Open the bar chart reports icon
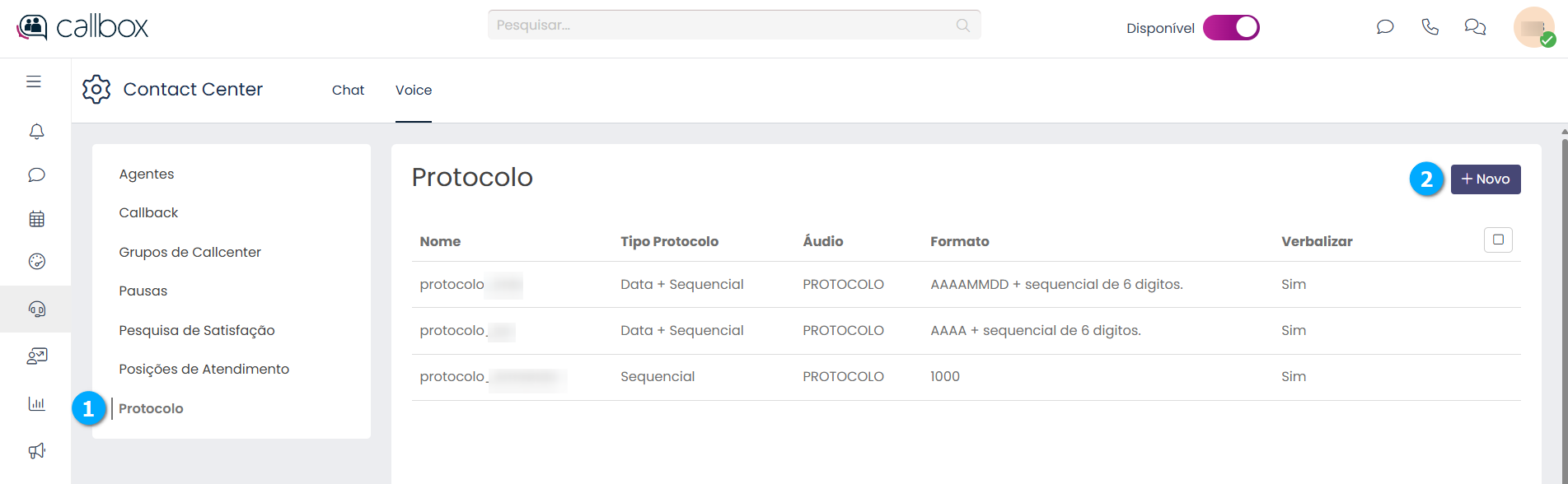The height and width of the screenshot is (484, 1568). (36, 403)
